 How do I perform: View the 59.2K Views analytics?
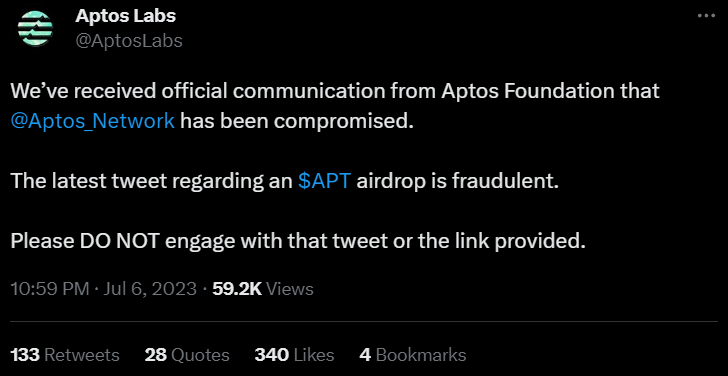pos(262,289)
